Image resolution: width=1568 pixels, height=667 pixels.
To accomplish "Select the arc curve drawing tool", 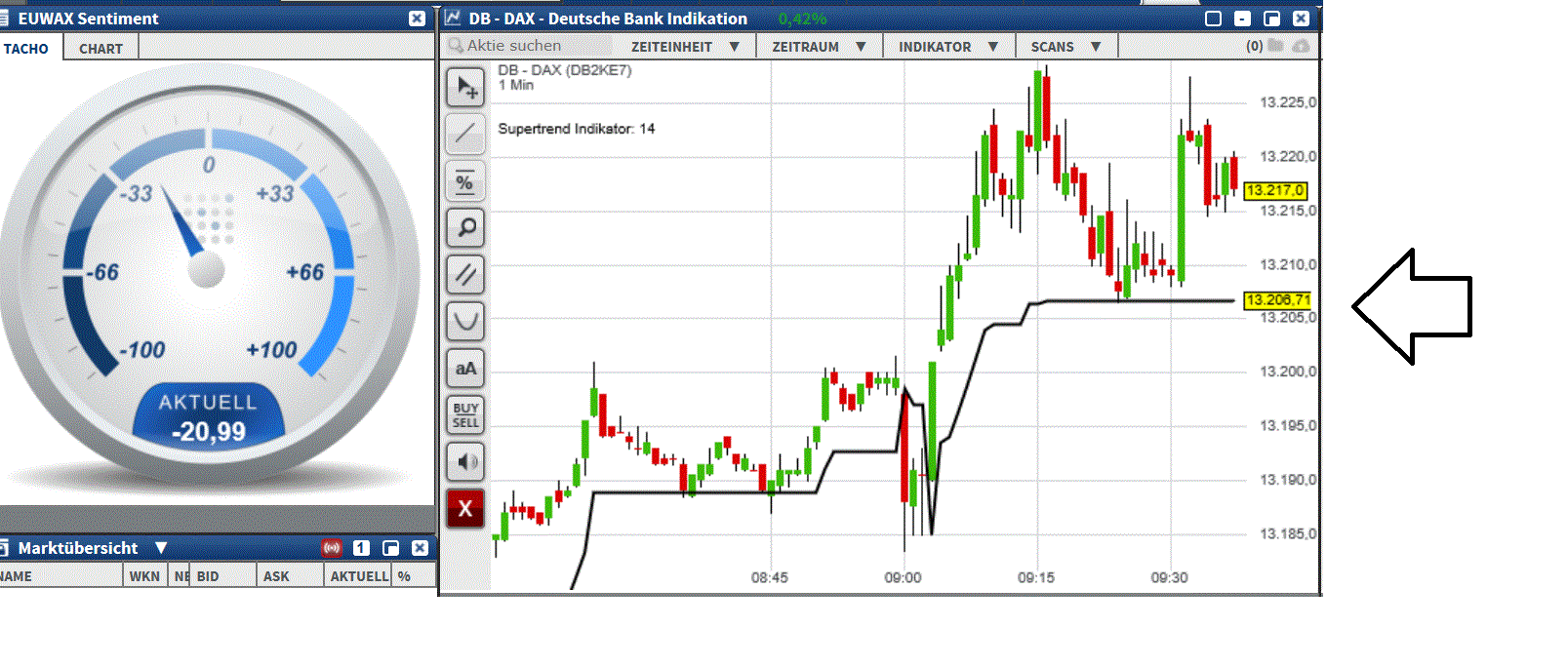I will [465, 321].
